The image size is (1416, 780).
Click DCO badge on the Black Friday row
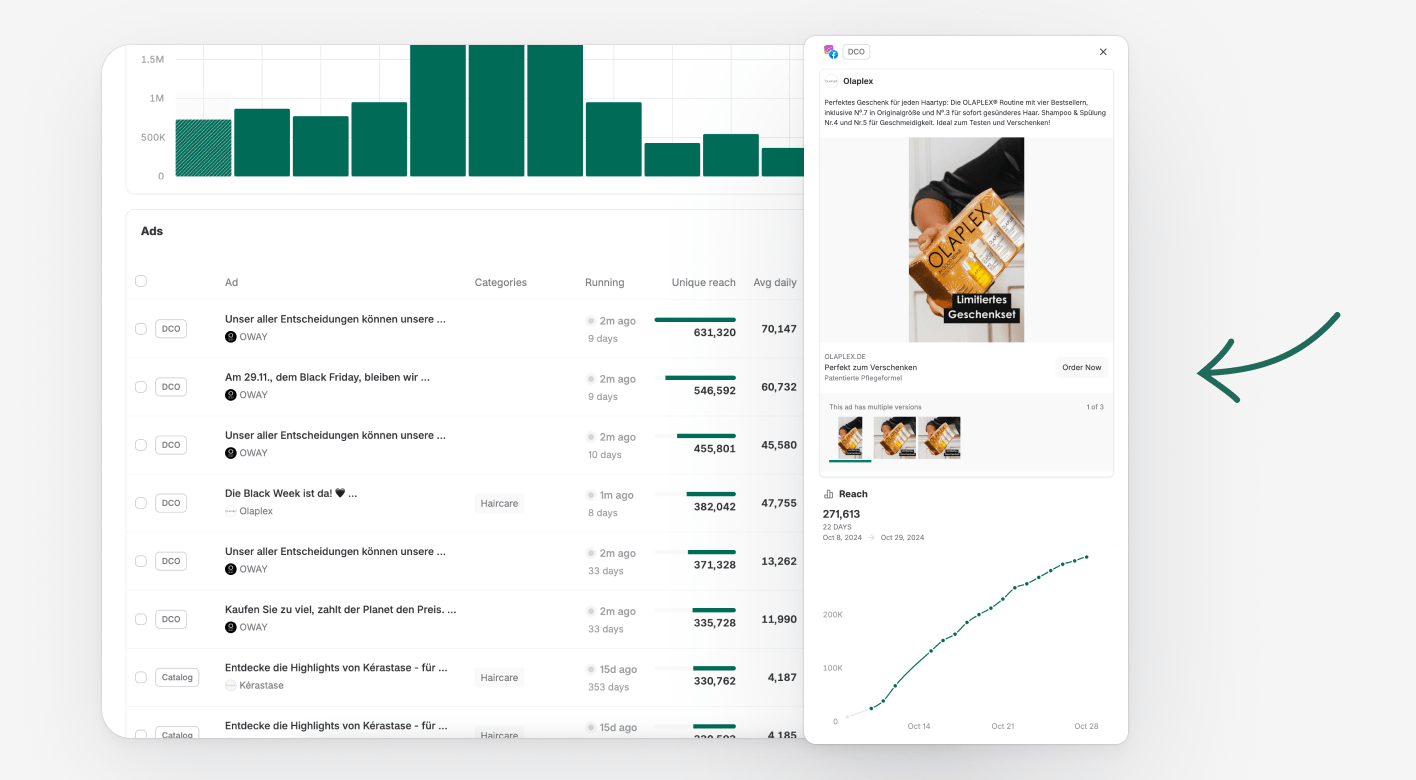[x=171, y=386]
